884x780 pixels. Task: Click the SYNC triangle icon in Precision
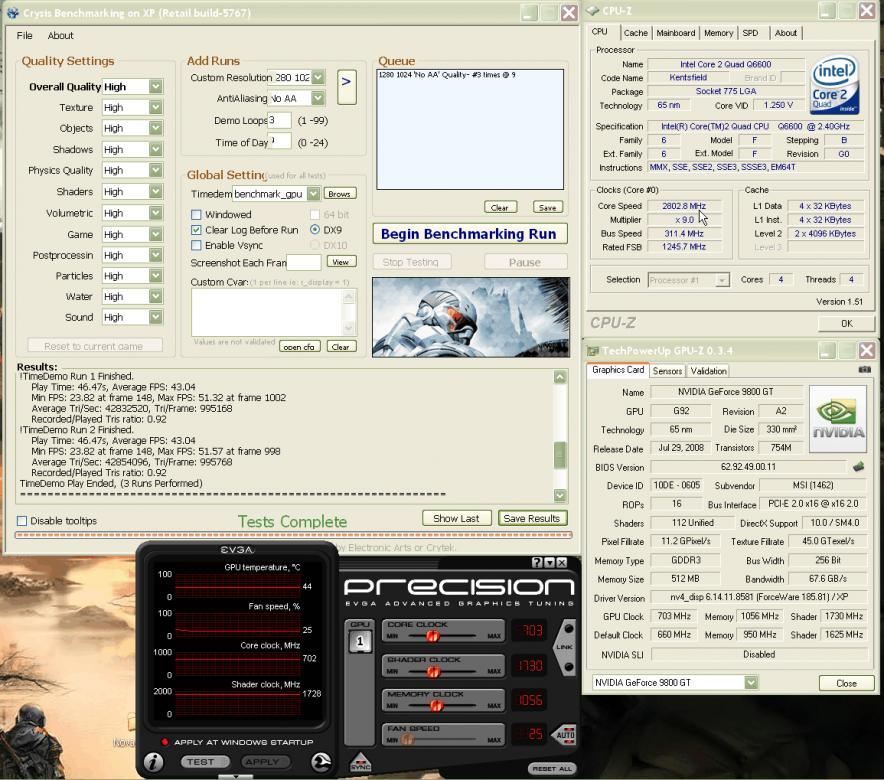(x=360, y=762)
